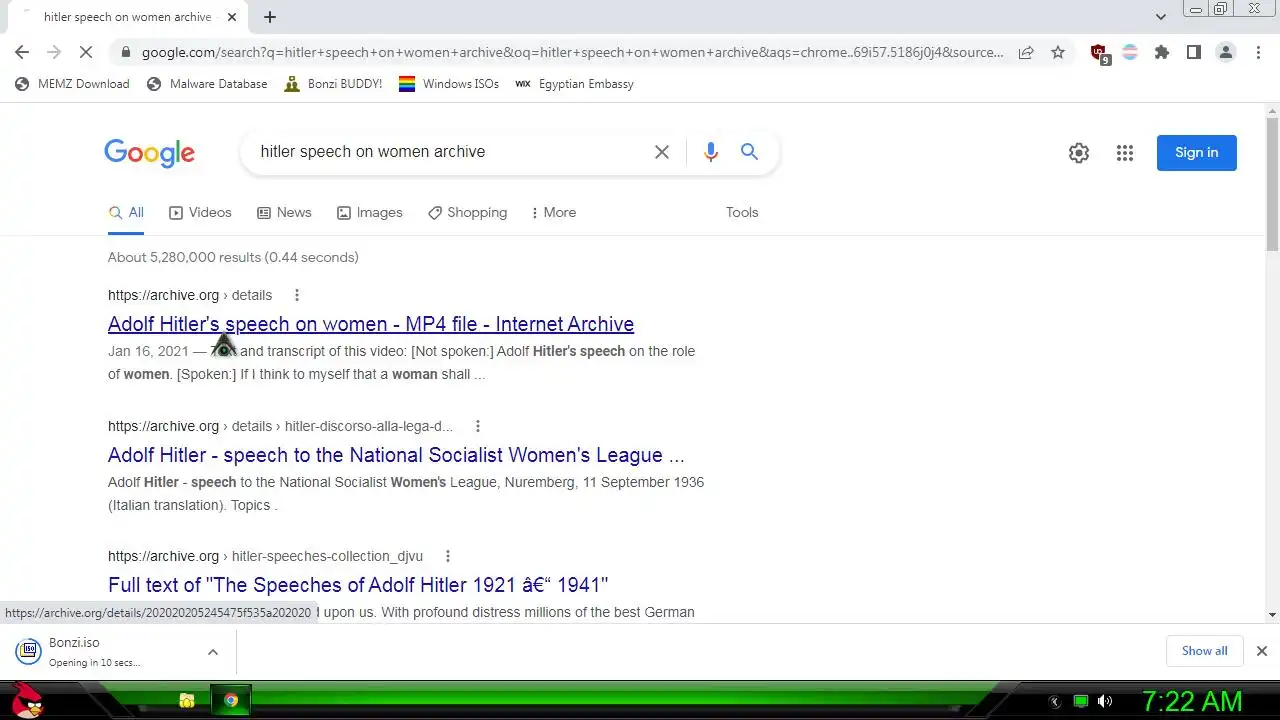
Task: Select the All results tab
Action: [x=126, y=213]
